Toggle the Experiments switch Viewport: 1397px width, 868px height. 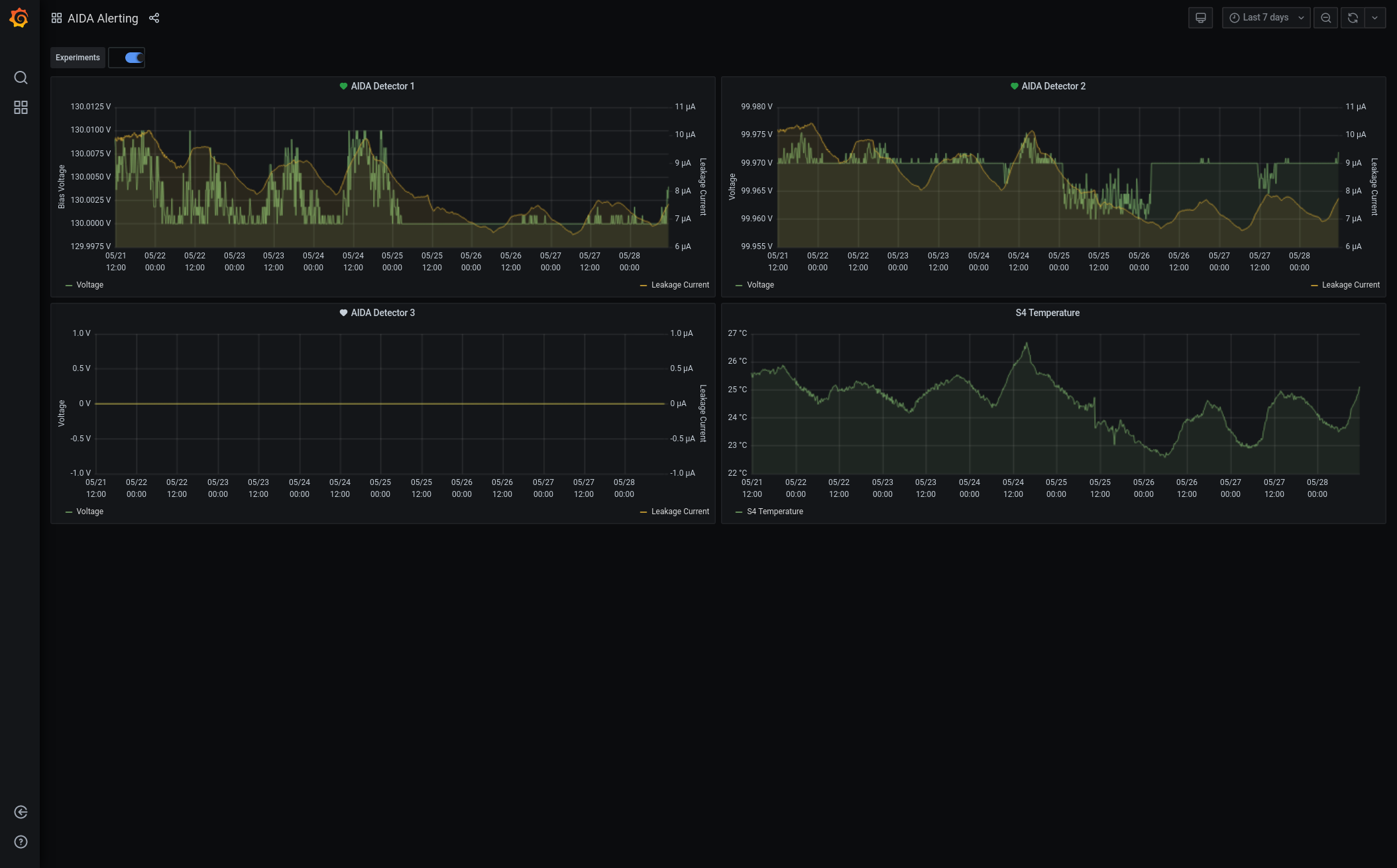point(134,58)
